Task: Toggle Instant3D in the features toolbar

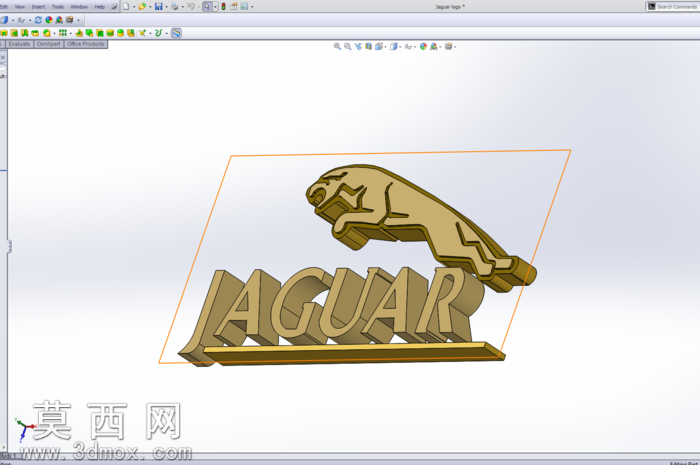Action: [x=176, y=33]
